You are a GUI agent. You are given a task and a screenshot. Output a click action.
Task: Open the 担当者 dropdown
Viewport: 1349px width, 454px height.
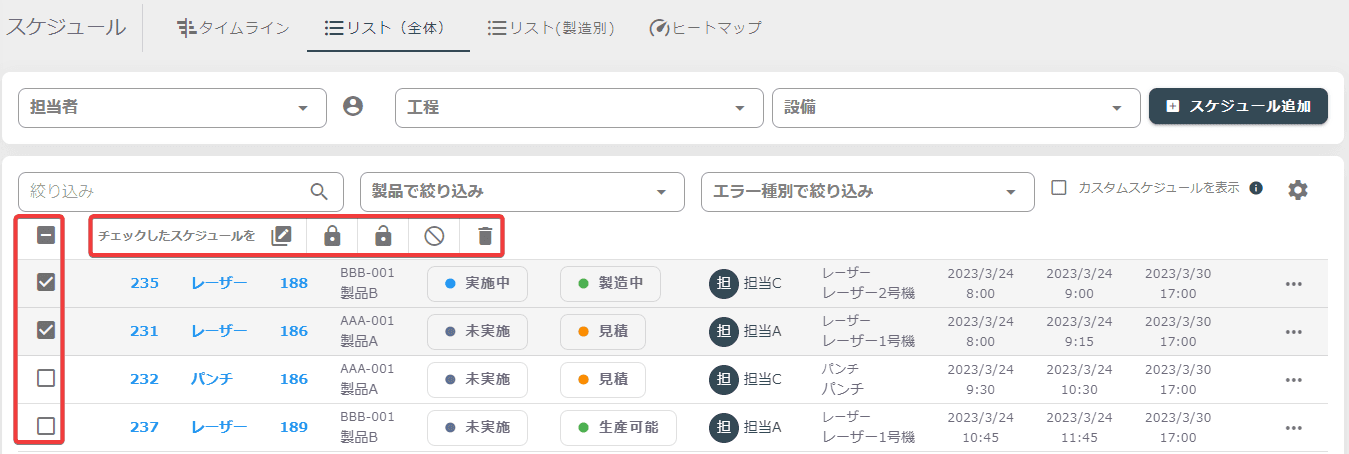[173, 108]
